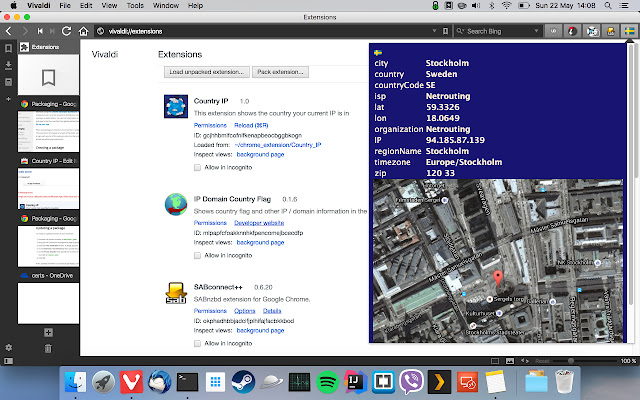
Task: Open Steam from the dock
Action: pyautogui.click(x=242, y=381)
